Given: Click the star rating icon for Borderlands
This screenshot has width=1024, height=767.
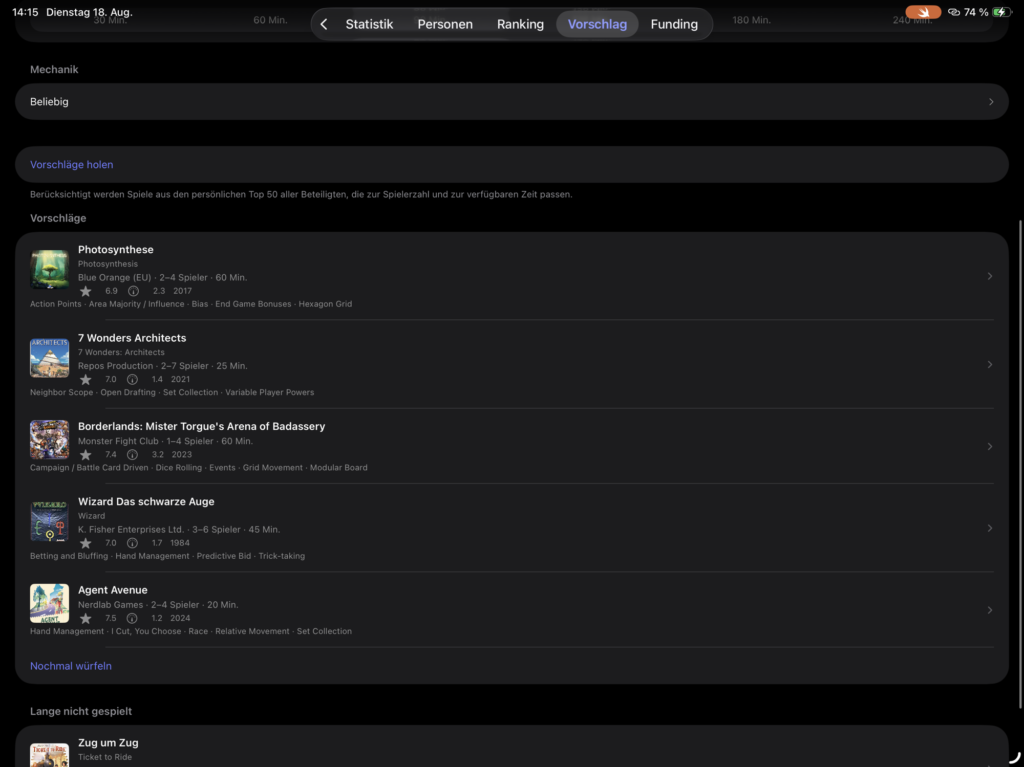Looking at the screenshot, I should 86,454.
